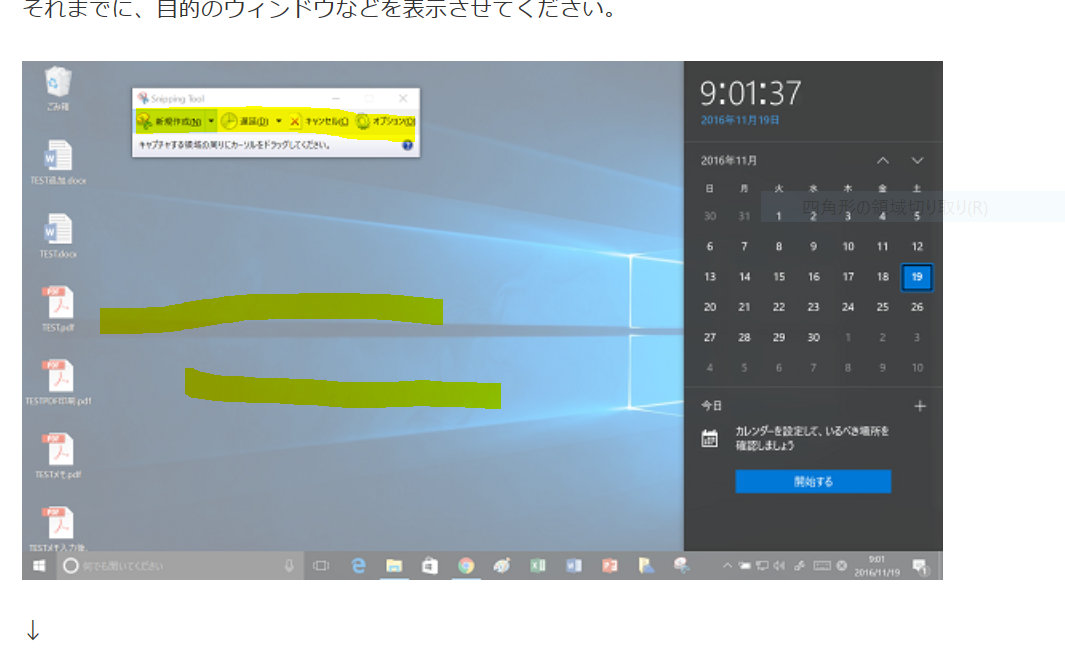Open the dropdown arrow beside 新規作成
1065x656 pixels.
pos(211,121)
